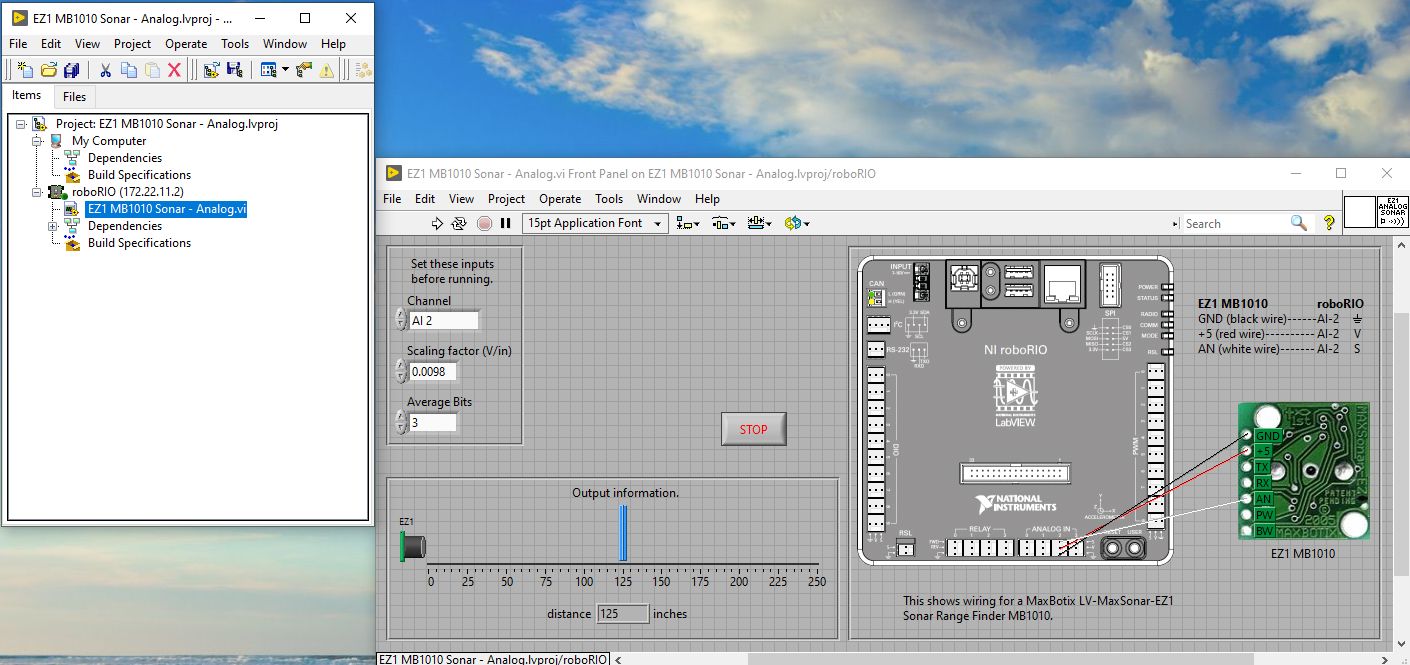The width and height of the screenshot is (1410, 665).
Task: Open Help menu on Front Panel window
Action: point(707,199)
